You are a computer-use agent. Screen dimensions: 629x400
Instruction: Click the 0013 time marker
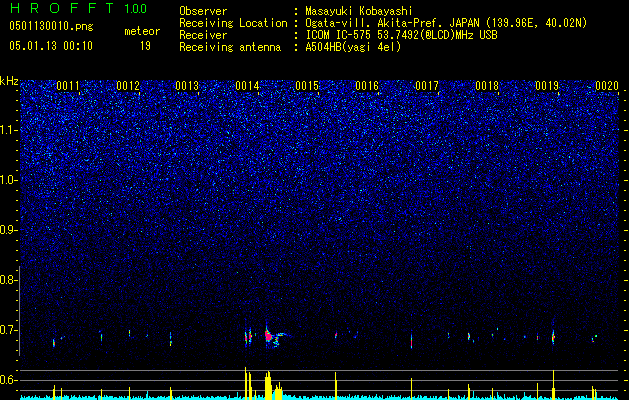187,85
